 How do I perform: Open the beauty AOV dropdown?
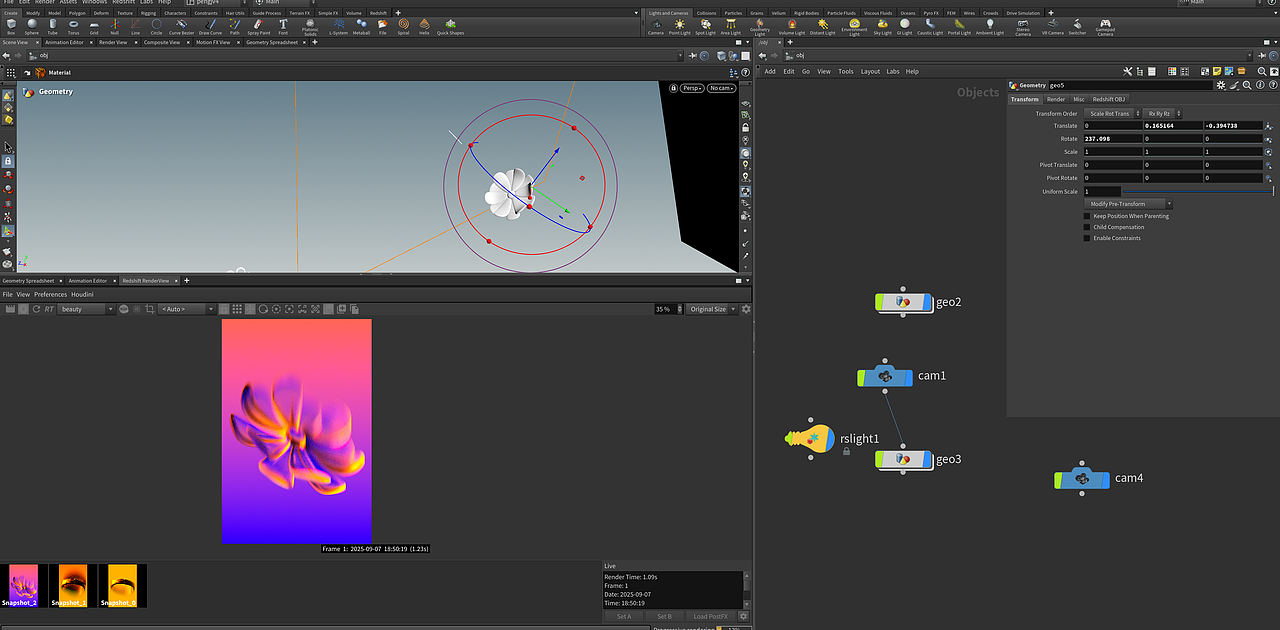87,309
